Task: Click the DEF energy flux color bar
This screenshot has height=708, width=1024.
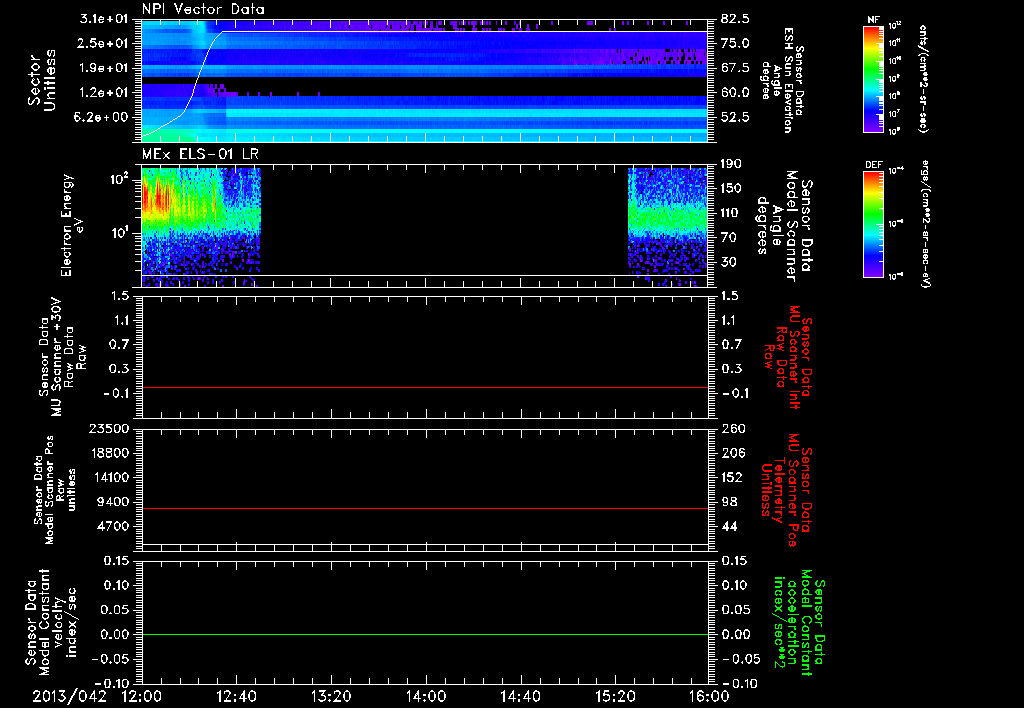Action: coord(873,224)
